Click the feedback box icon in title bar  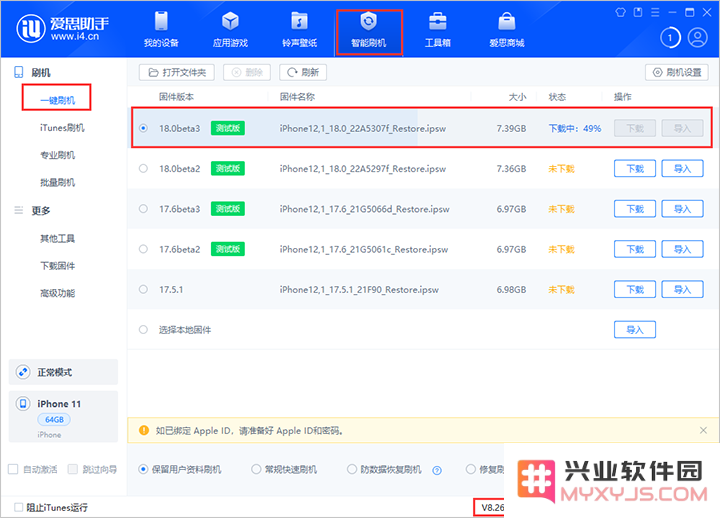tap(638, 12)
